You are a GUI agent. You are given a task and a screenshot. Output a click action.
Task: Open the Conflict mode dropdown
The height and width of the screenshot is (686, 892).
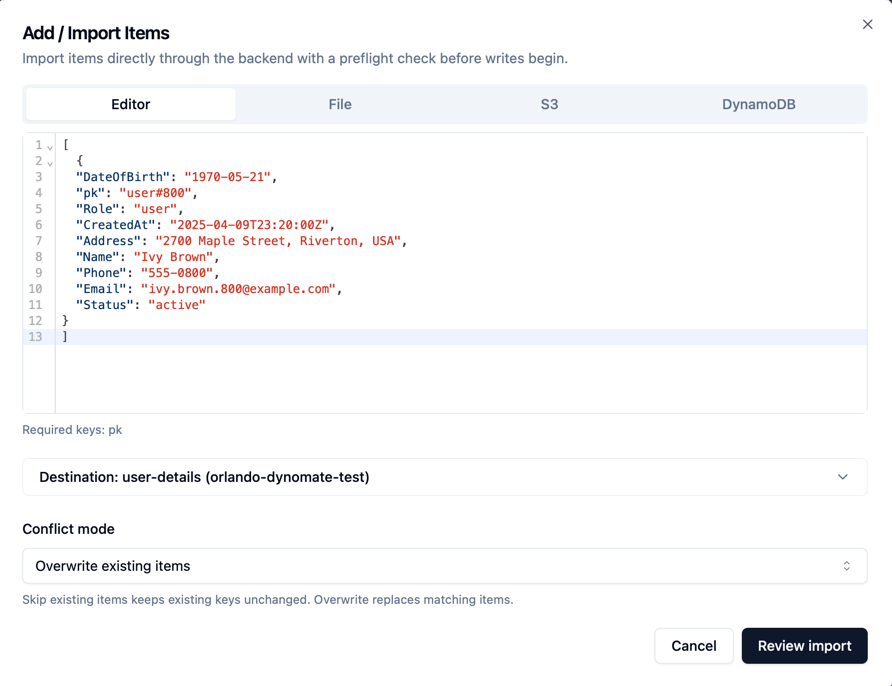[445, 565]
